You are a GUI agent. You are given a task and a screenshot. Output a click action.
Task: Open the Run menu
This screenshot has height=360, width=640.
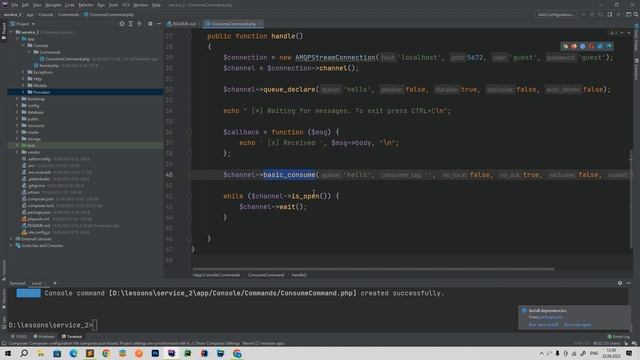tap(101, 5)
